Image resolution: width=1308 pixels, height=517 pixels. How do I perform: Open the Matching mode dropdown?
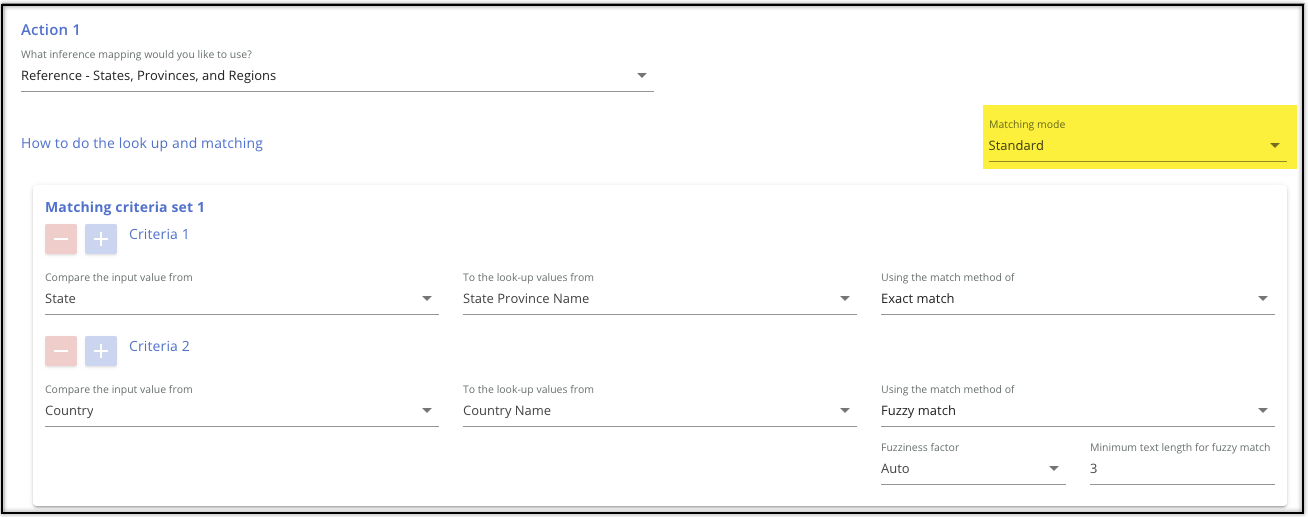pos(1137,146)
